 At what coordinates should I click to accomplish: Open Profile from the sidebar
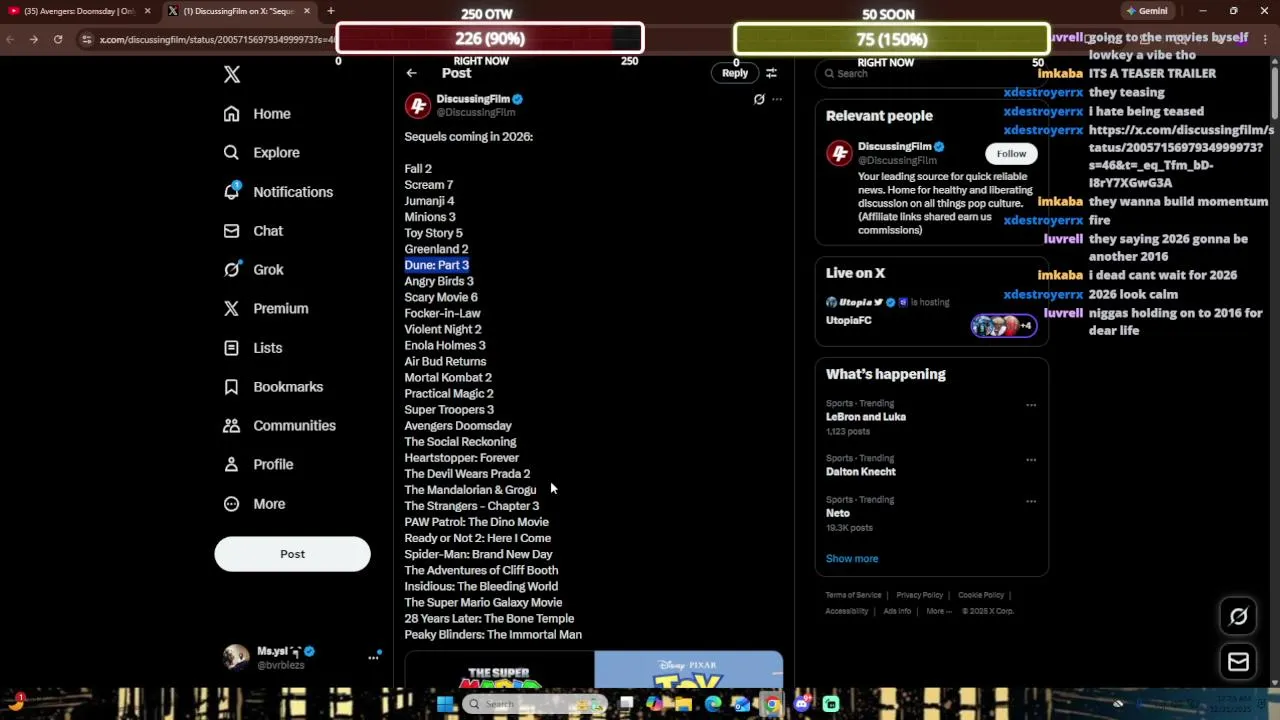point(258,465)
